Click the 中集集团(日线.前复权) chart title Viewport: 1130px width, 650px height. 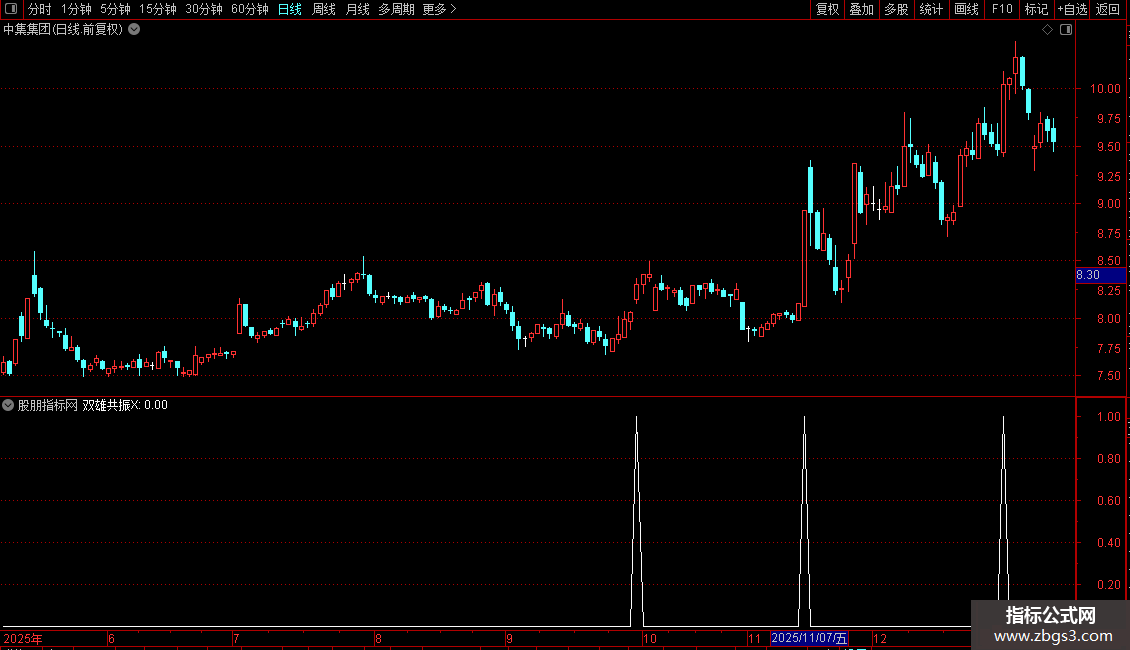(x=63, y=30)
